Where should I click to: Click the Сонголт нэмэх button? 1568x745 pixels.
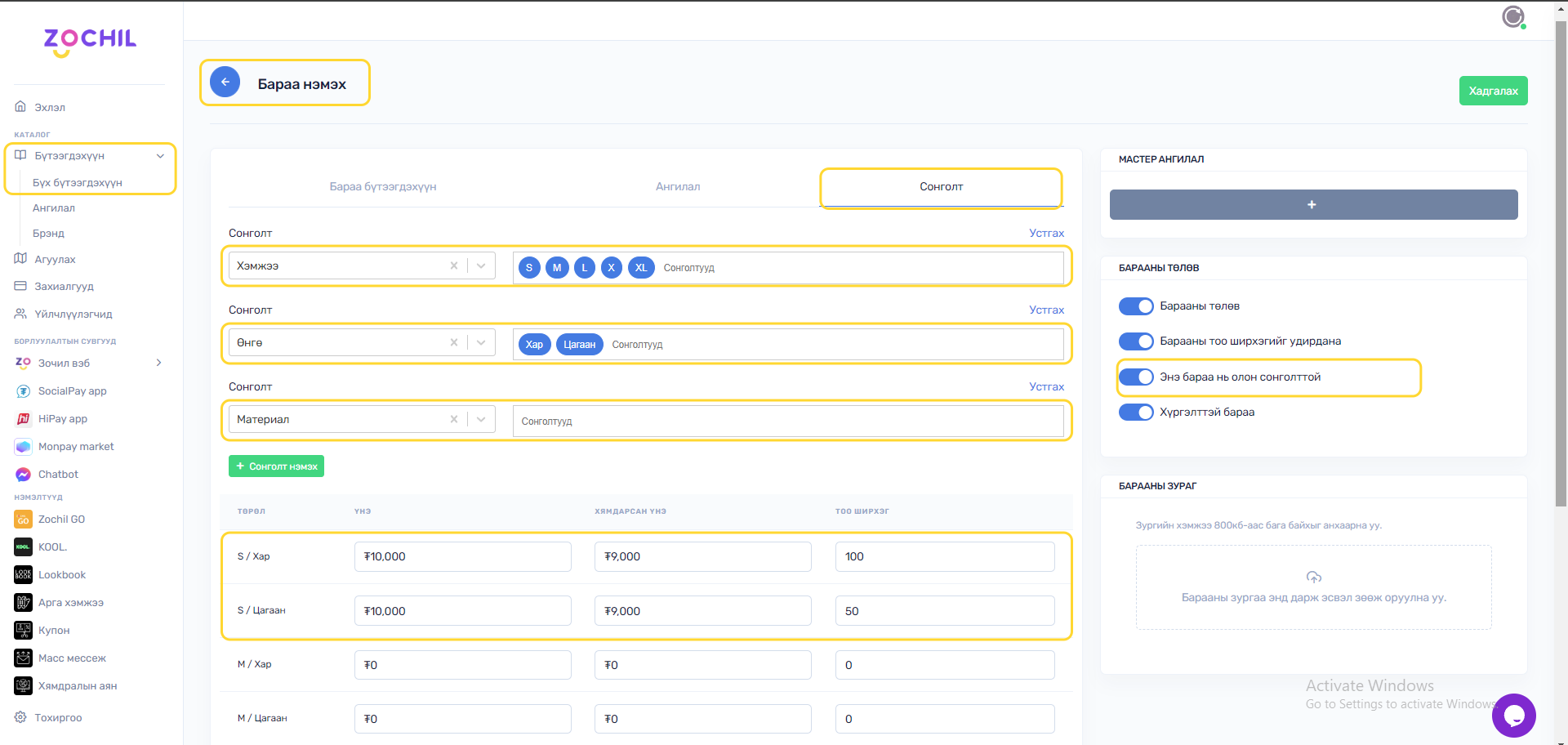pos(276,466)
